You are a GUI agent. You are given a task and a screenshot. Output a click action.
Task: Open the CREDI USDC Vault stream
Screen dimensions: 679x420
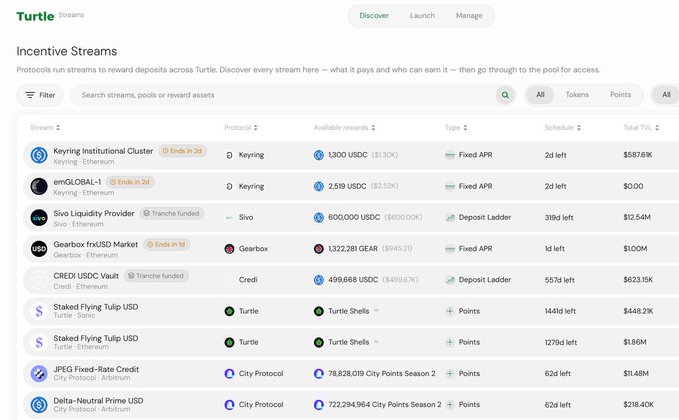[86, 276]
